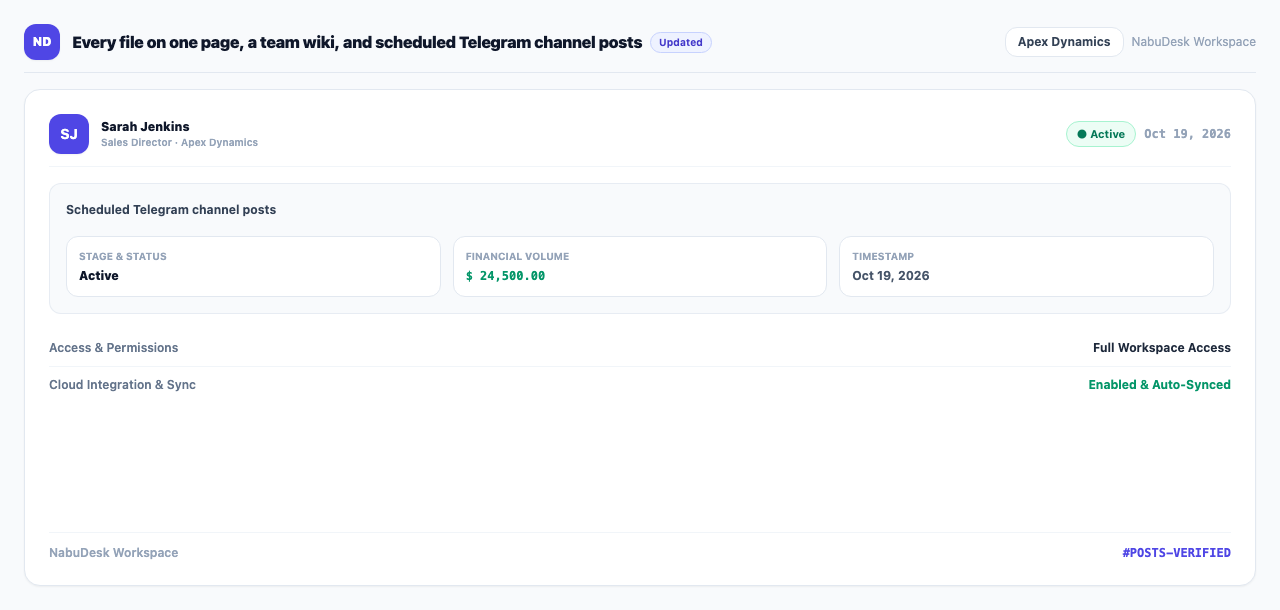Screen dimensions: 1280x610
Task: Click the NabuDesk Workspace header label
Action: pos(1193,42)
